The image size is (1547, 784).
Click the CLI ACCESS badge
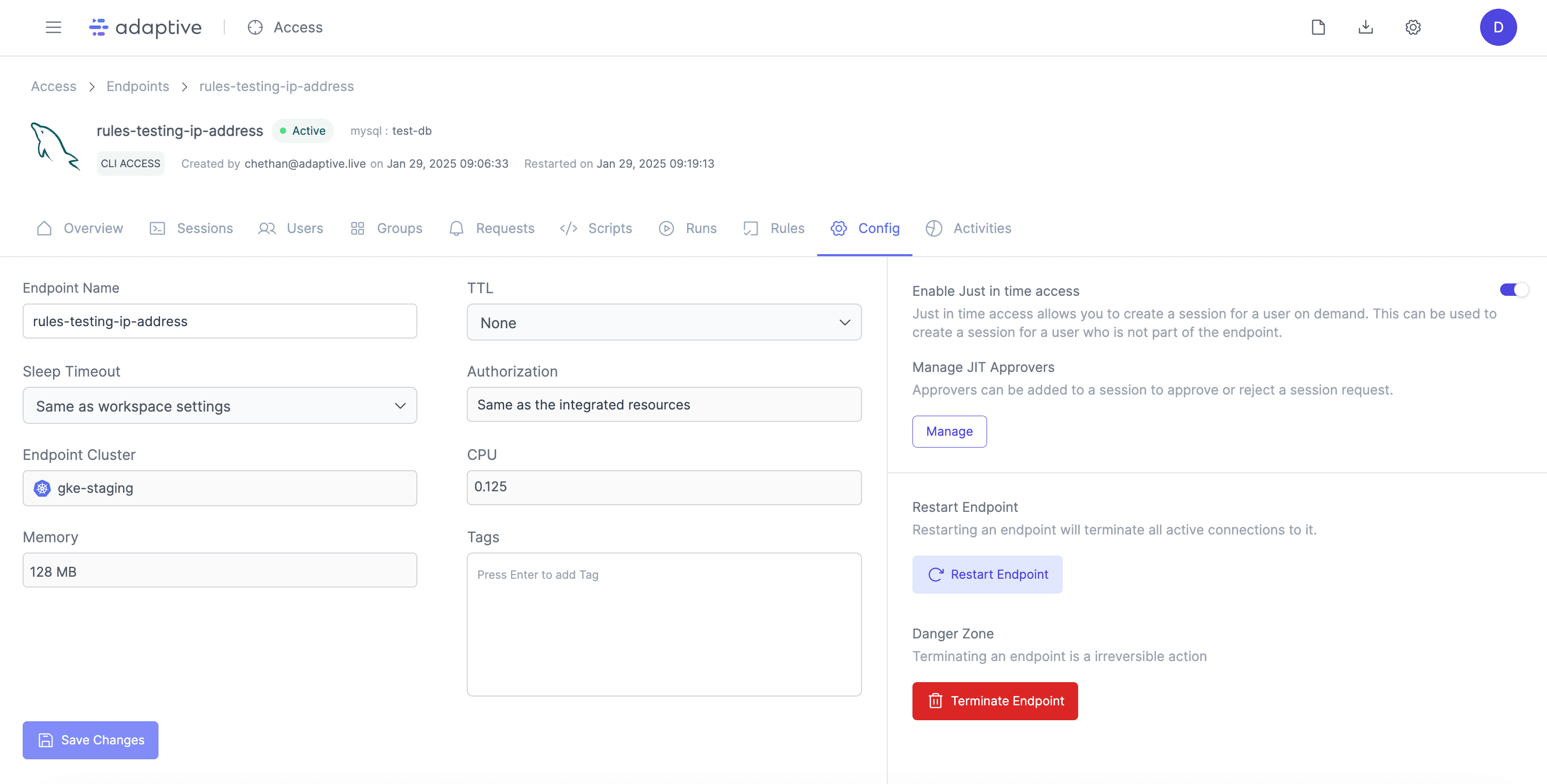click(130, 163)
